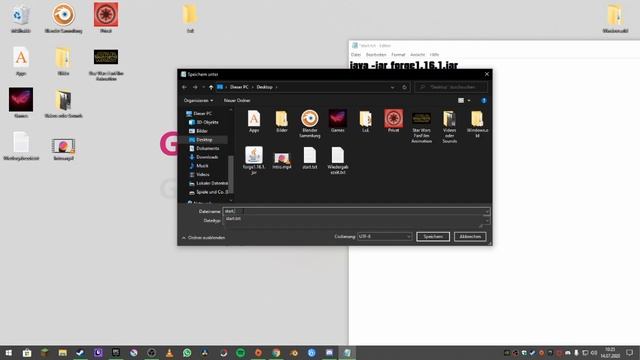
Task: Select Blender Sammlung icon on desktop
Action: [x=63, y=19]
